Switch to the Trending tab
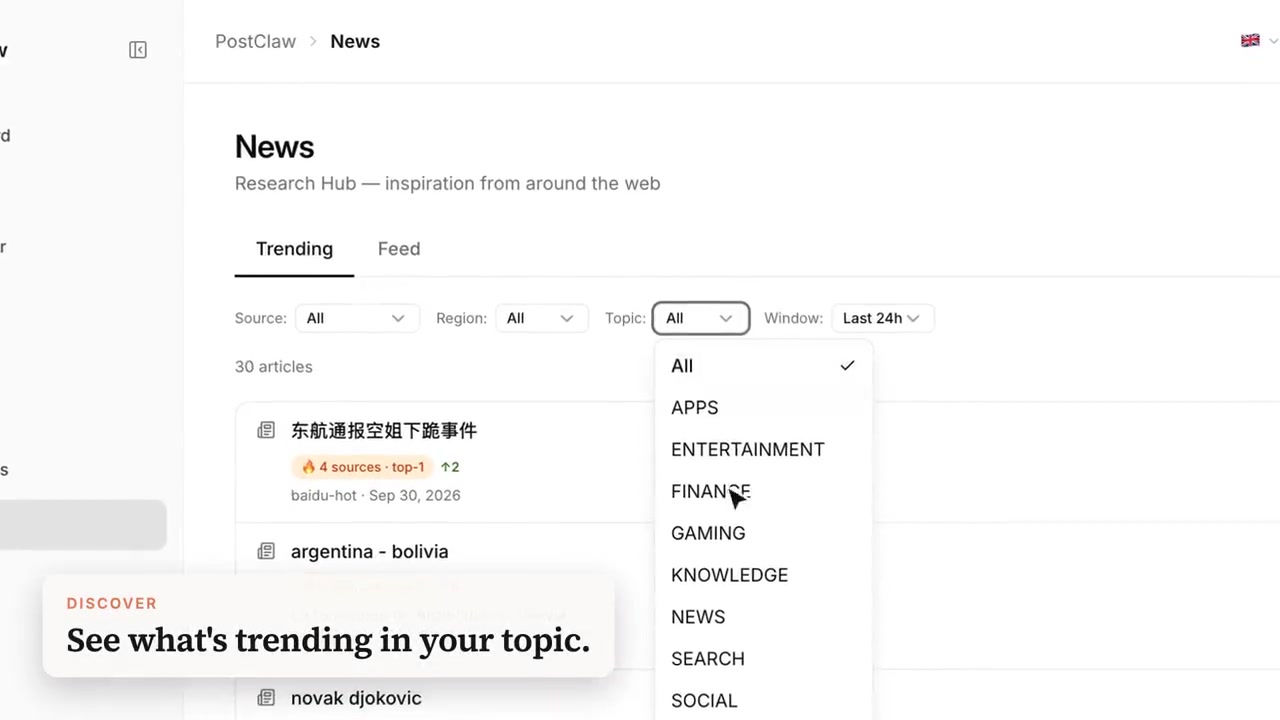Screen dimensions: 1280x720 click(x=294, y=249)
